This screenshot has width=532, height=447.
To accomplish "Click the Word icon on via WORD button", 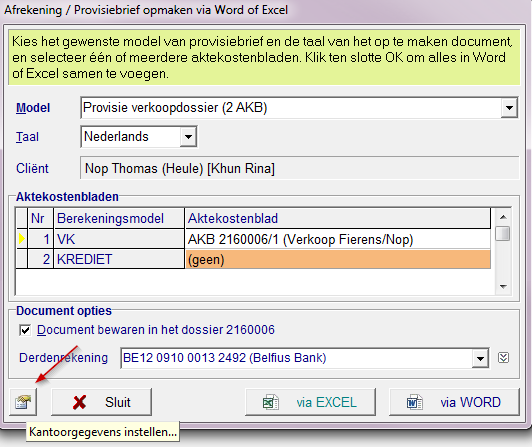I will click(x=414, y=403).
